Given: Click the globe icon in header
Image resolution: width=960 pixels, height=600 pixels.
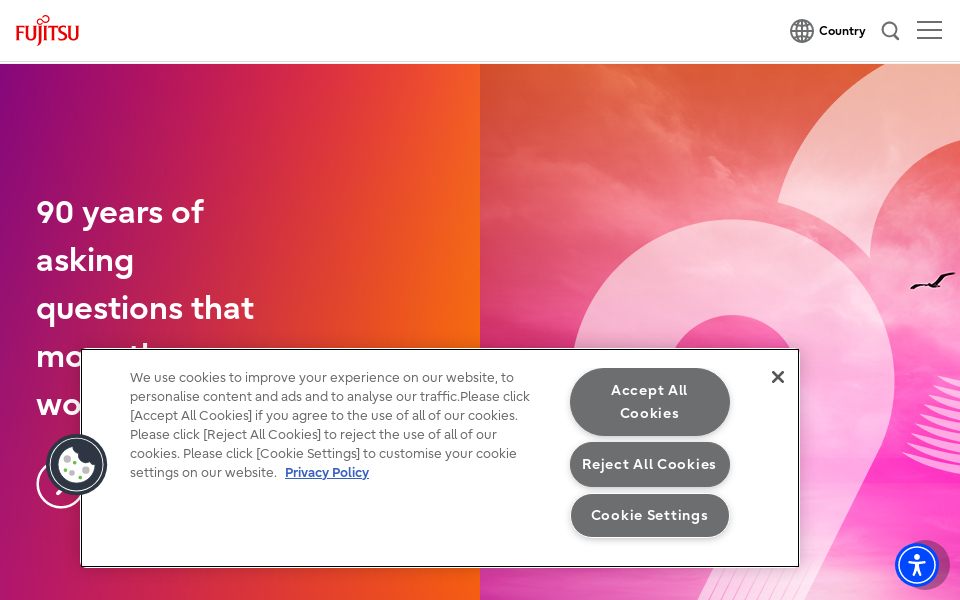Looking at the screenshot, I should (801, 31).
